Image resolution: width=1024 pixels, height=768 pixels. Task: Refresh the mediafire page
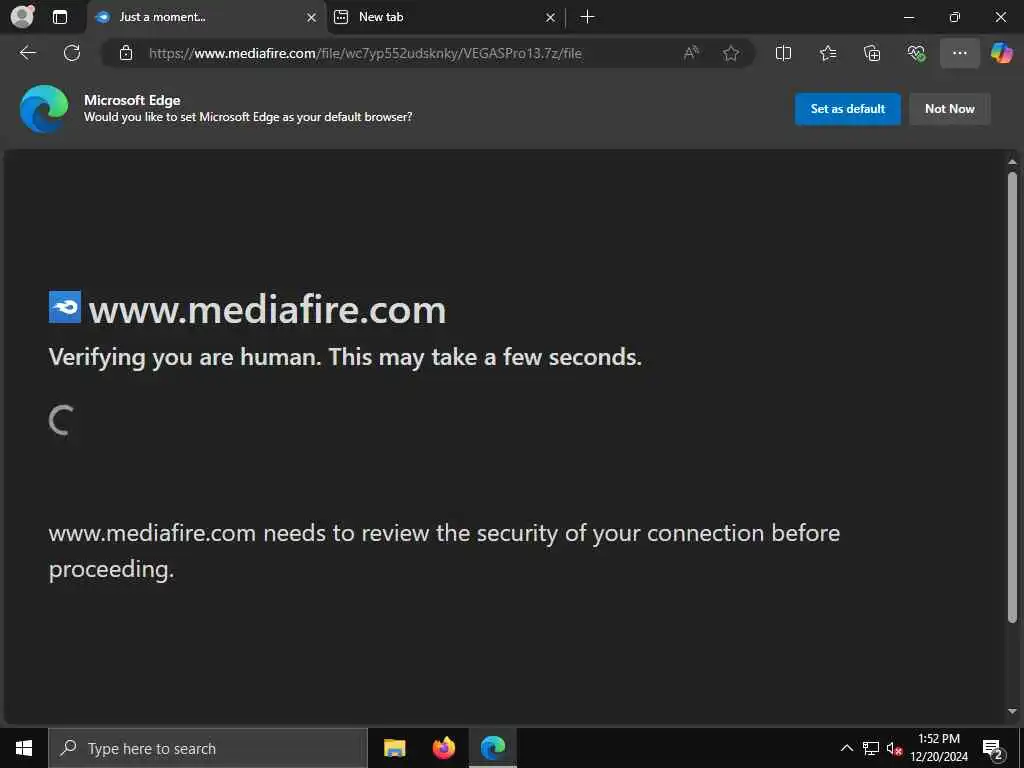pos(72,53)
